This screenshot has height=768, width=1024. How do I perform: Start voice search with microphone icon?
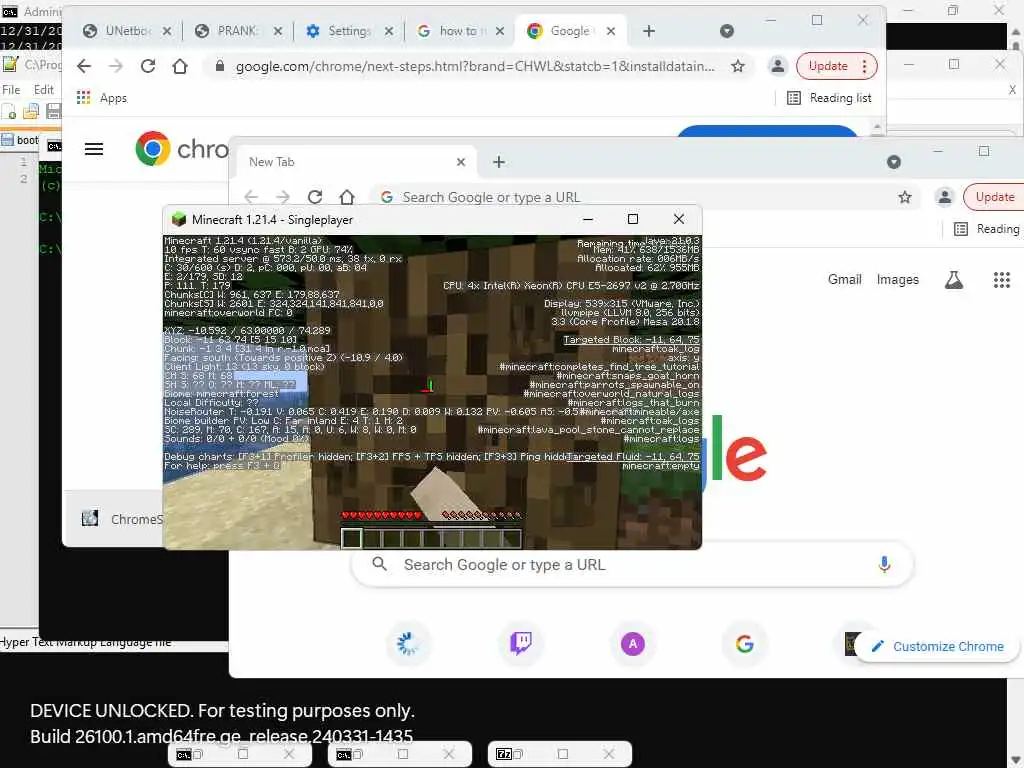point(884,564)
